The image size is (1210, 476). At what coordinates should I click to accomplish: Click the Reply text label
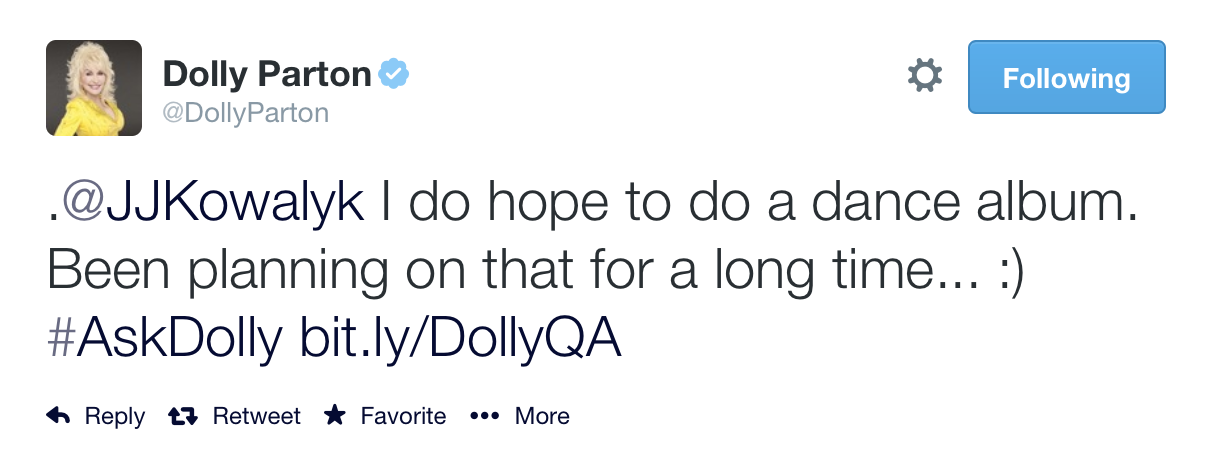[x=114, y=416]
